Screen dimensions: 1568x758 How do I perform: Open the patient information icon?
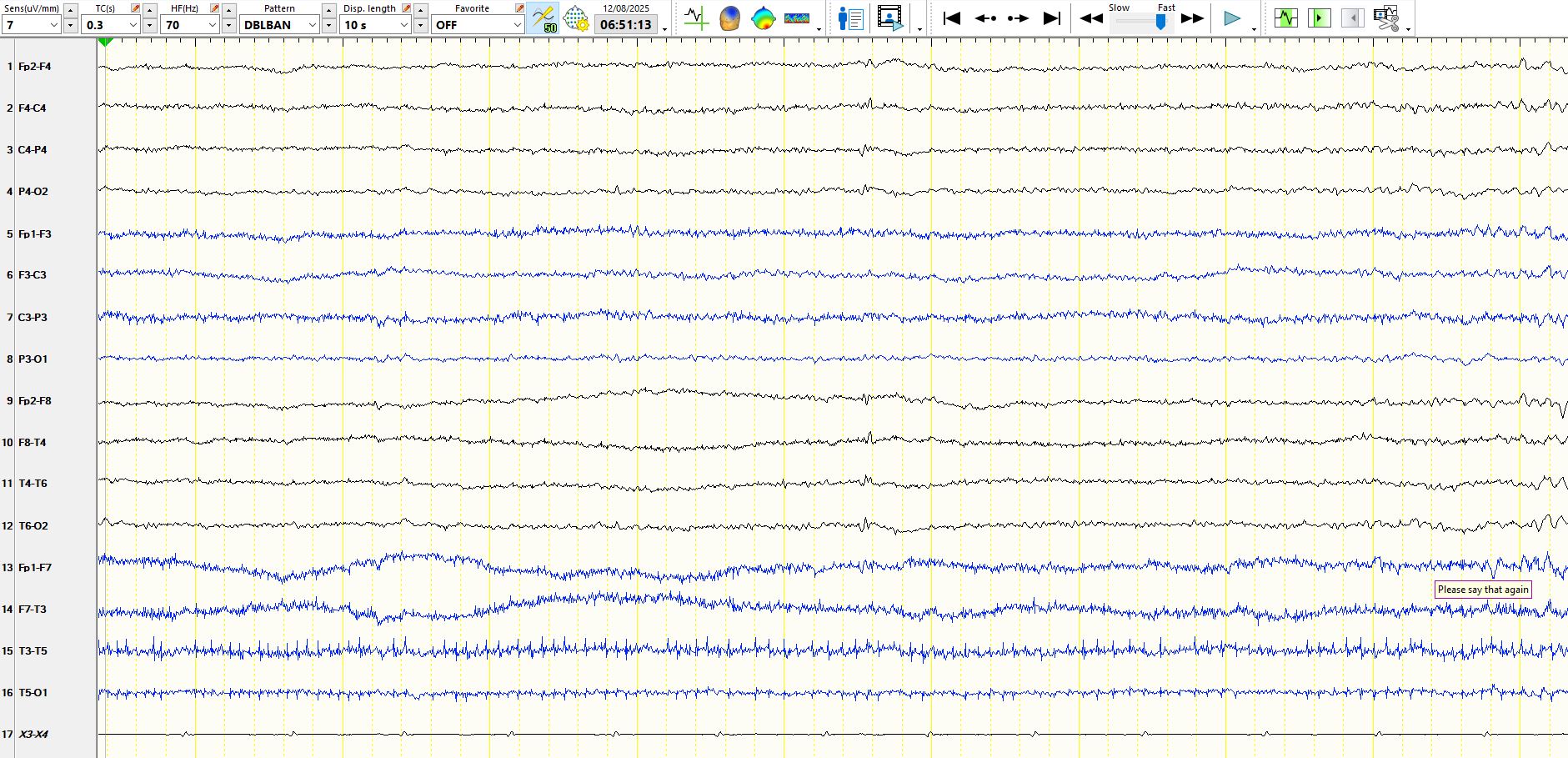pyautogui.click(x=850, y=18)
